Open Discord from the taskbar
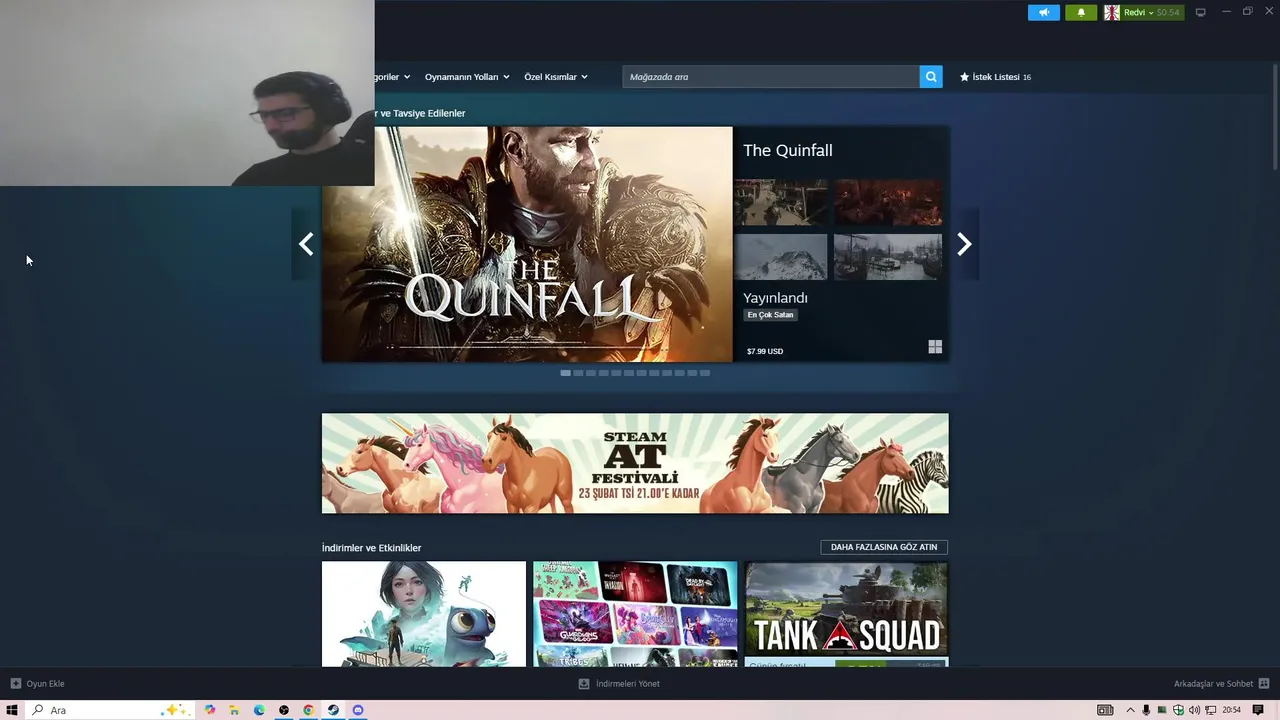 (x=358, y=710)
